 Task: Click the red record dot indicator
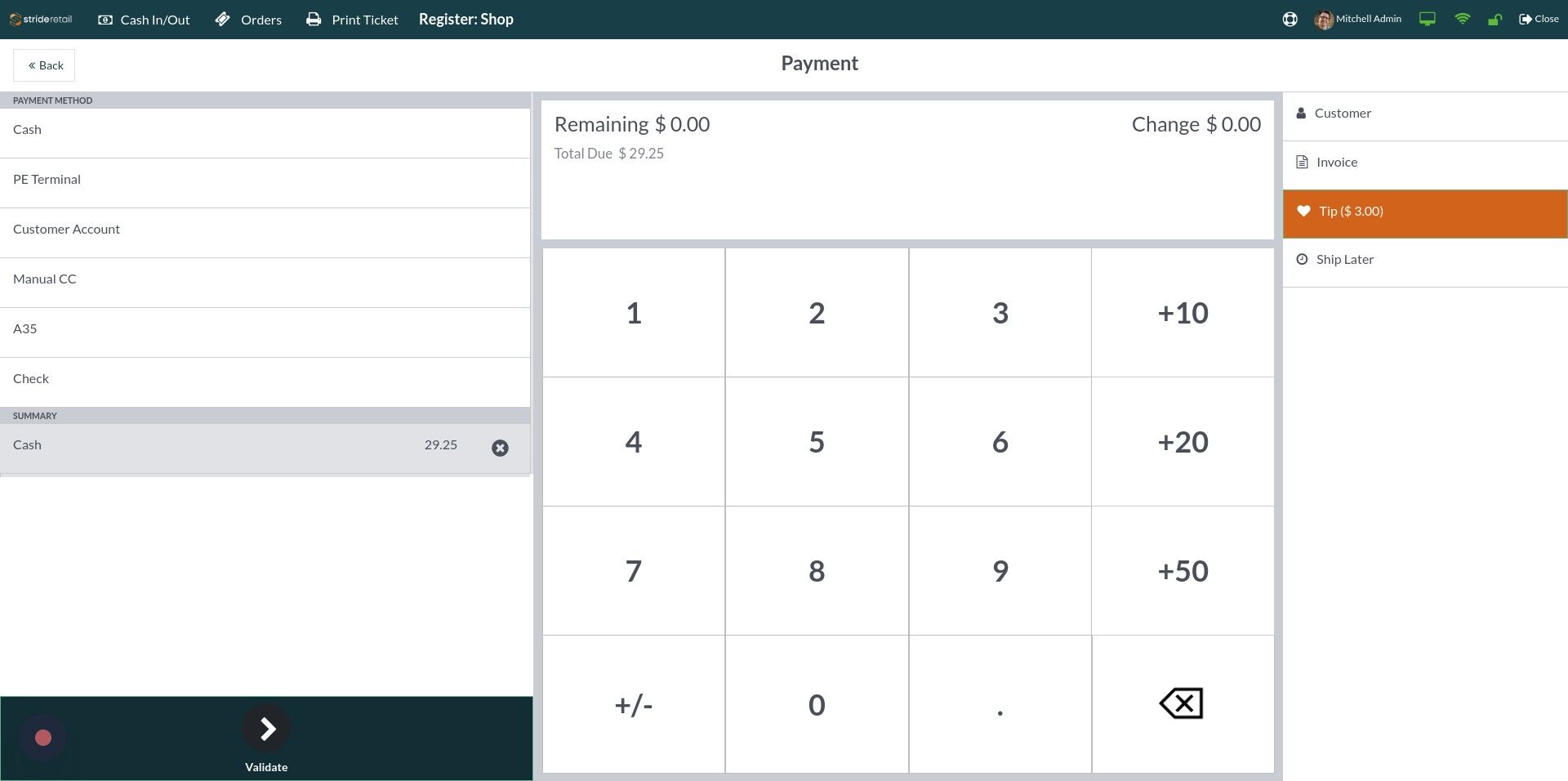coord(43,738)
